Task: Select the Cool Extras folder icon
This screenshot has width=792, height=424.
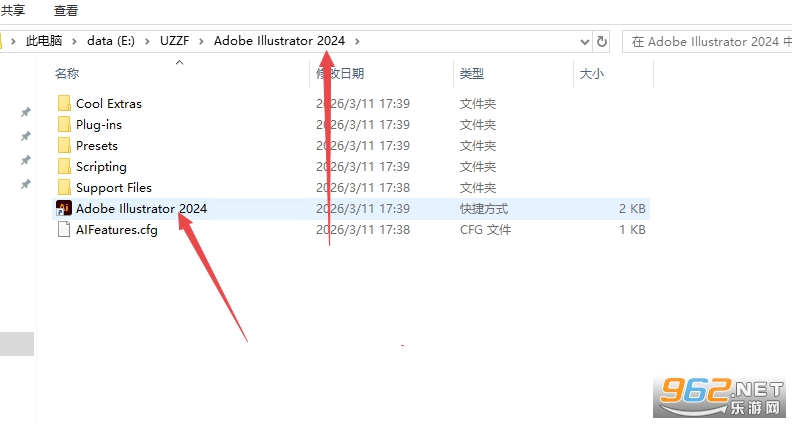Action: [64, 104]
